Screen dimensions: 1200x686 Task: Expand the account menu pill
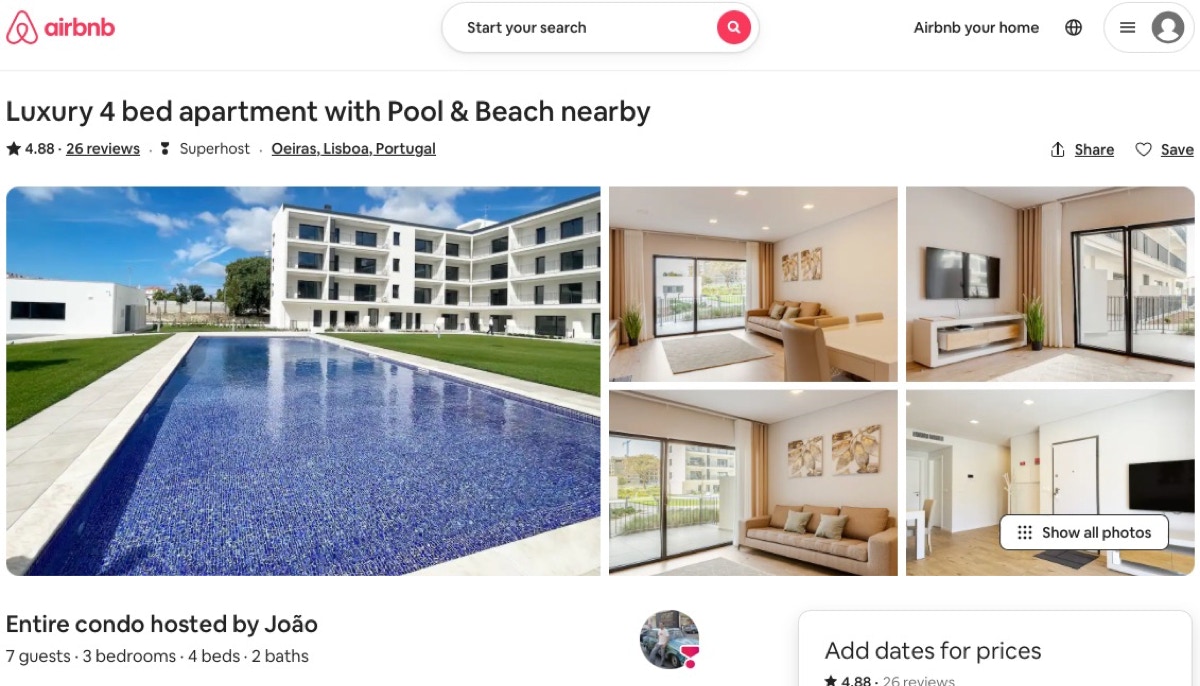pos(1149,28)
